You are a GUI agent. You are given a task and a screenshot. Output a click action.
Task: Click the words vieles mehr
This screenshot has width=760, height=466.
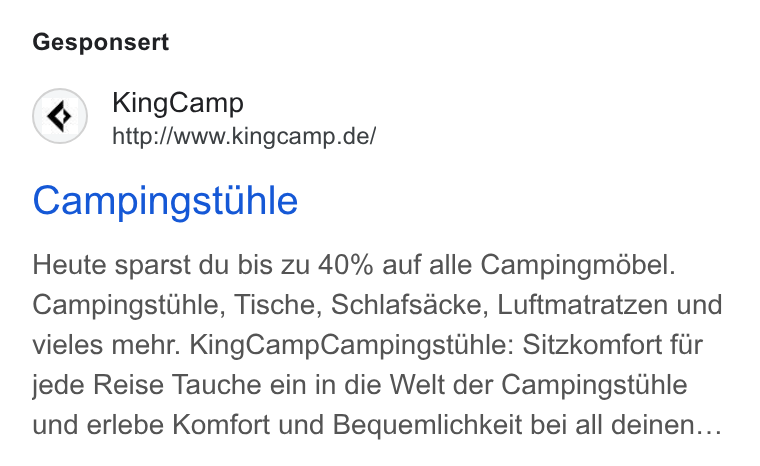pos(107,346)
